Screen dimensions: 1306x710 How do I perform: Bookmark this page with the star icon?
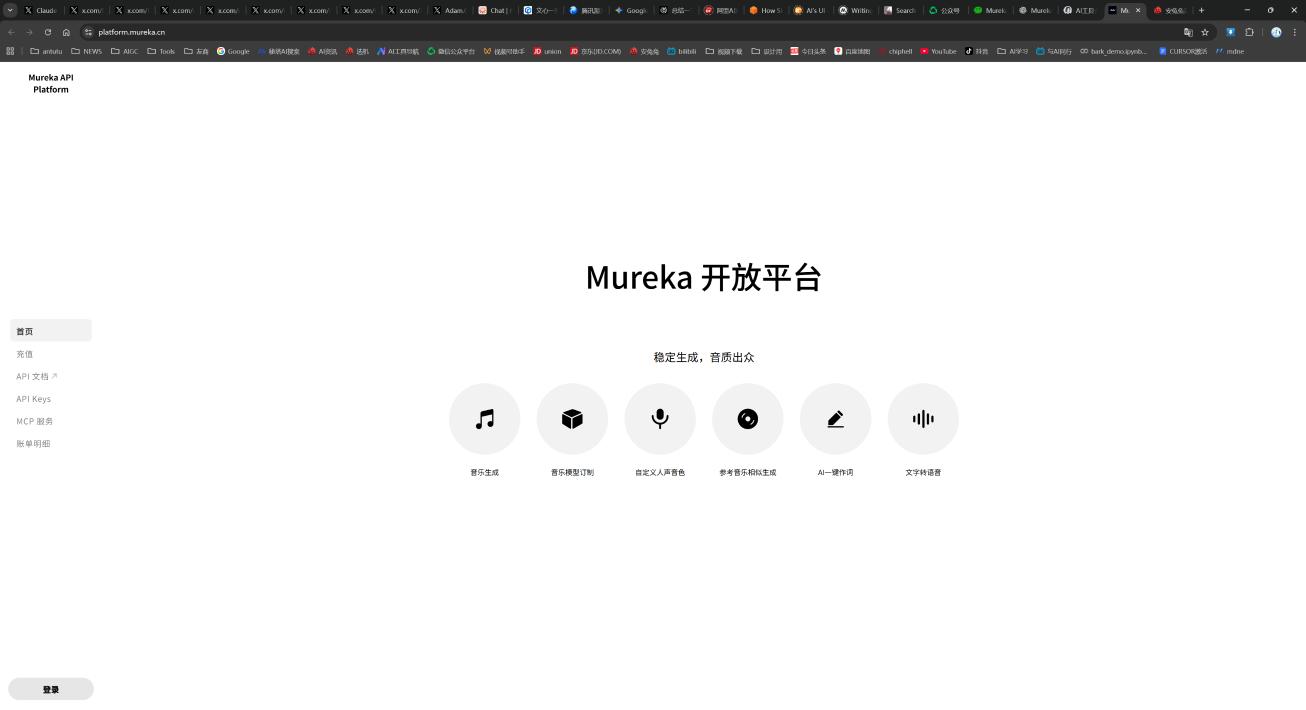1205,32
